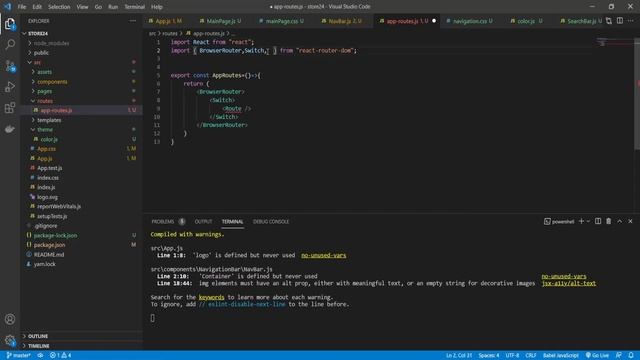The width and height of the screenshot is (640, 360).
Task: Open the Run and Debug view
Action: coord(10,87)
